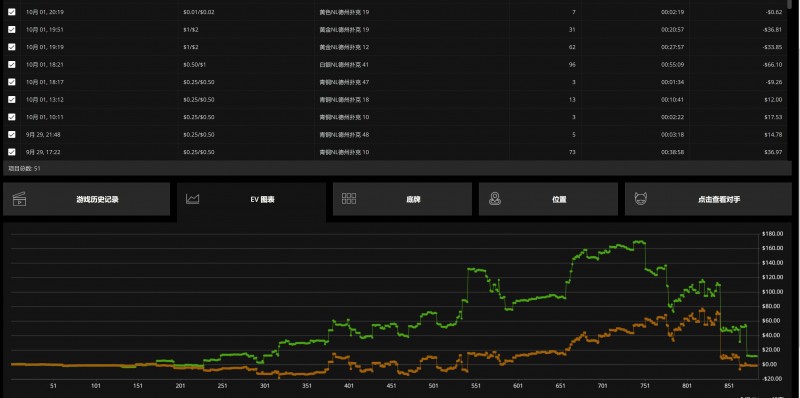Click the result value $36.97
The width and height of the screenshot is (800, 398).
point(774,152)
